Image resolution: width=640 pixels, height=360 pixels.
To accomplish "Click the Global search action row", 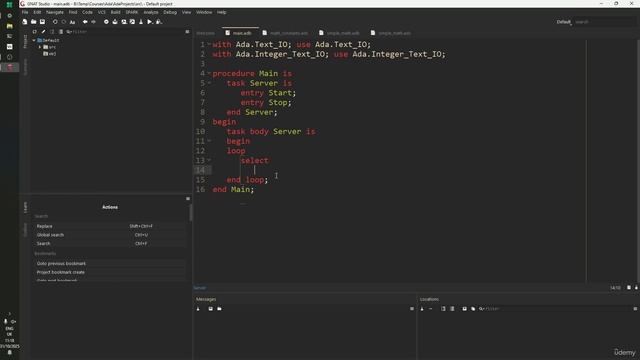I will click(110, 235).
